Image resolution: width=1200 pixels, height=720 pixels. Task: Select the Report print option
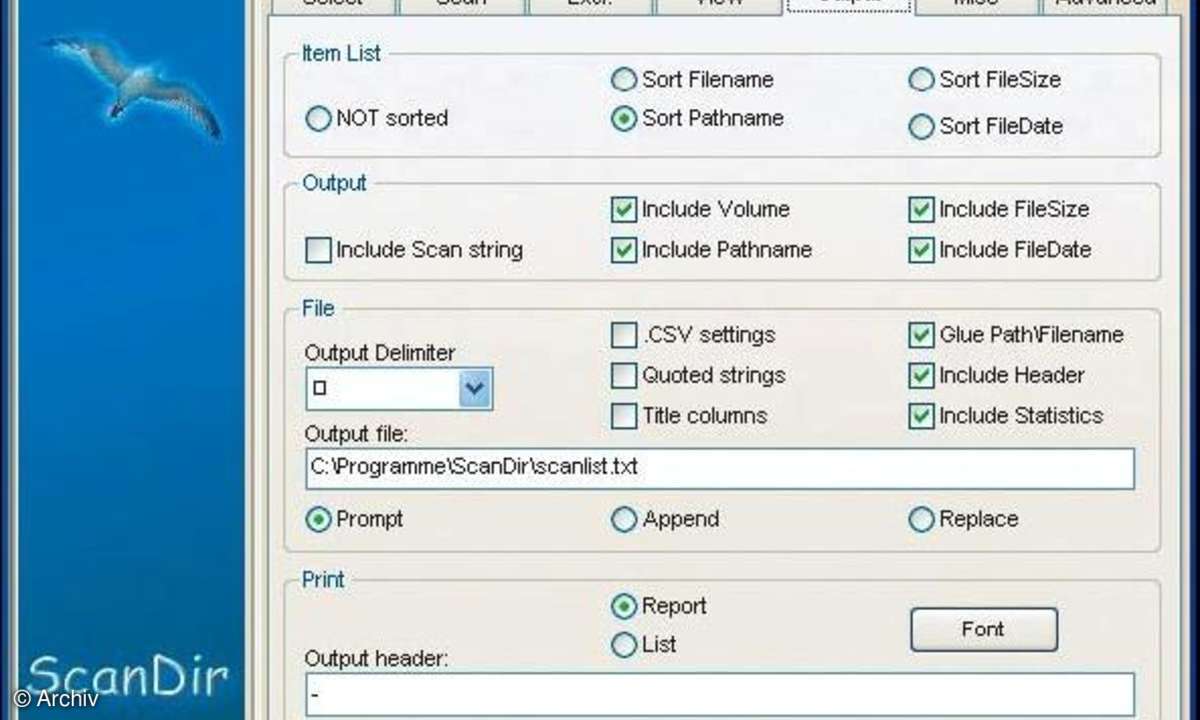tap(624, 606)
